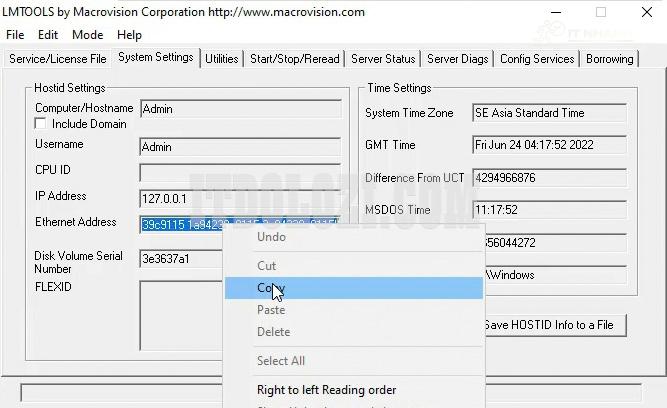Choose Copy from the context menu
This screenshot has width=667, height=408.
click(270, 288)
